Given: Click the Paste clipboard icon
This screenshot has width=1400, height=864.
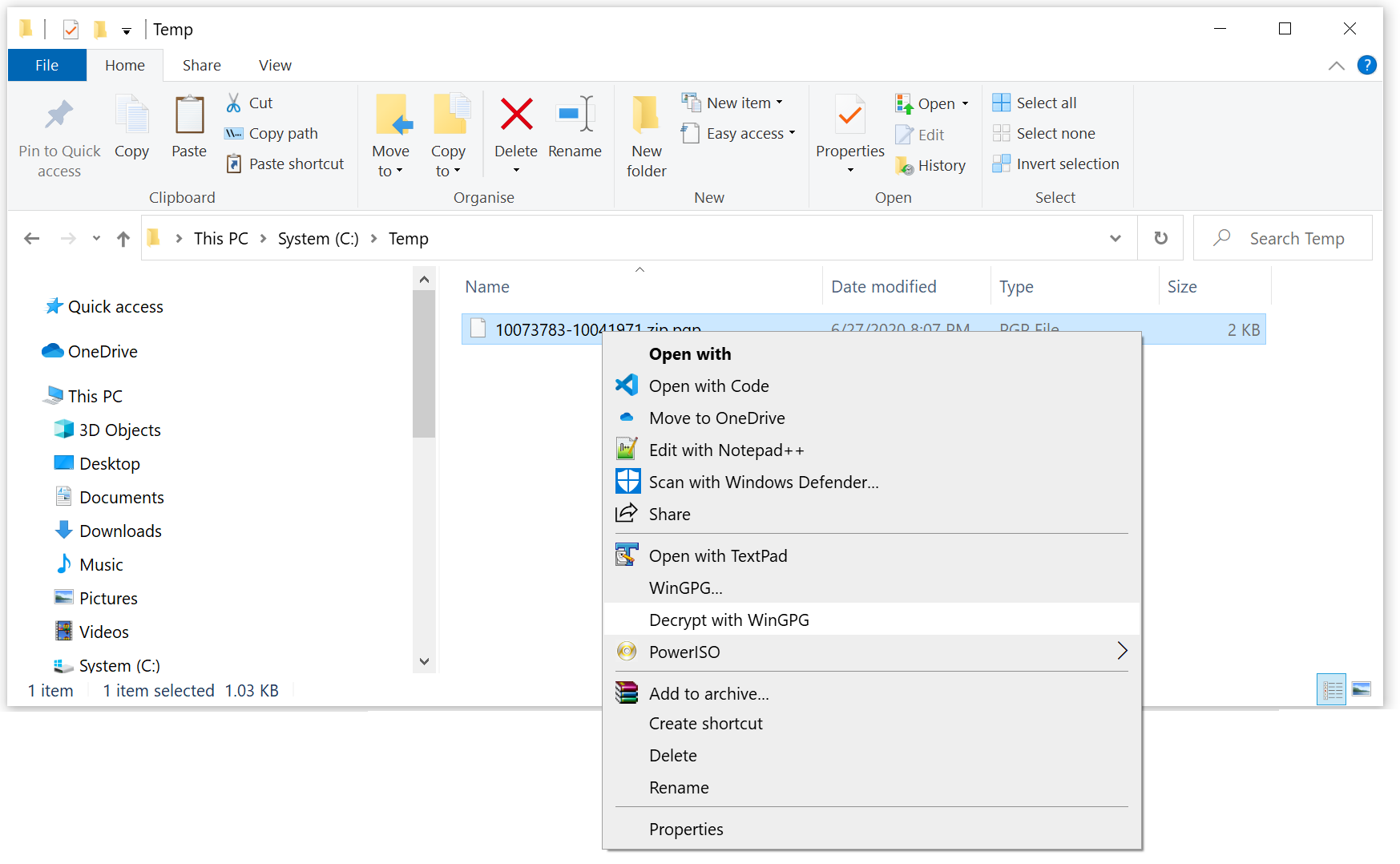Looking at the screenshot, I should click(x=189, y=115).
